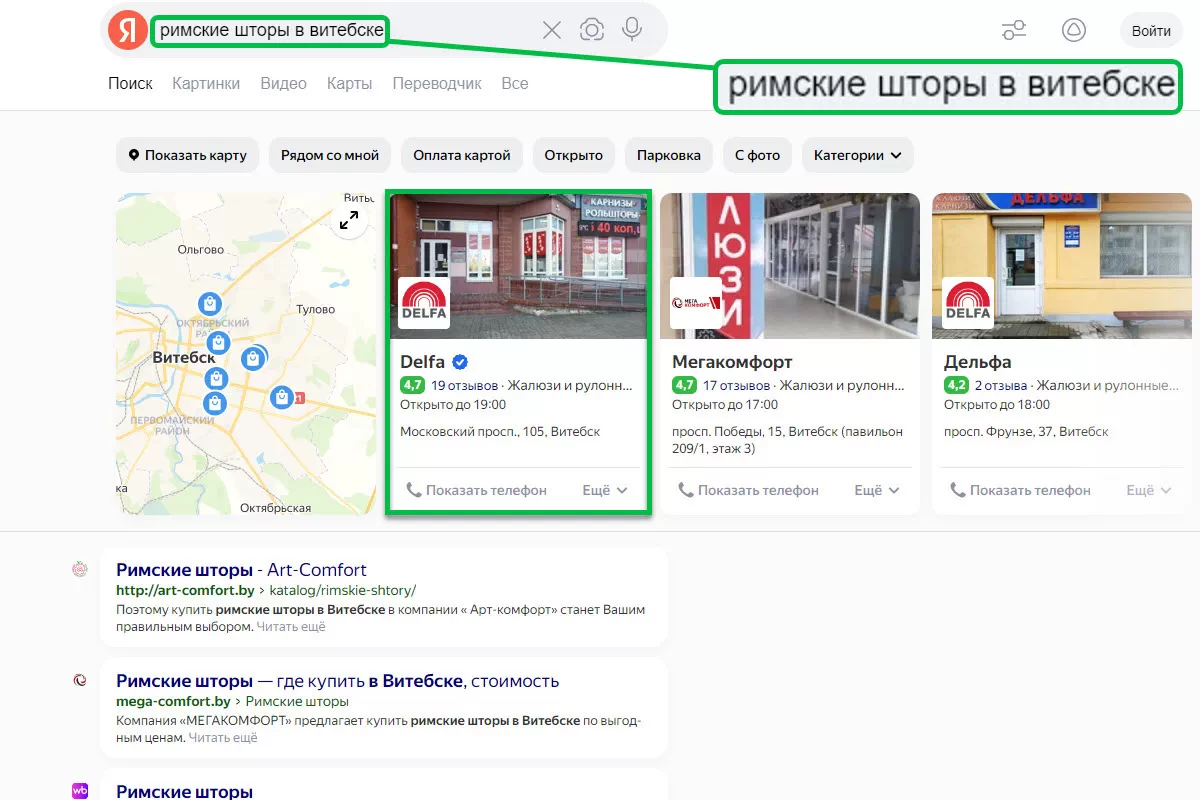Expand 'Ещё' on Мегакомфорт card
Image resolution: width=1200 pixels, height=800 pixels.
877,490
